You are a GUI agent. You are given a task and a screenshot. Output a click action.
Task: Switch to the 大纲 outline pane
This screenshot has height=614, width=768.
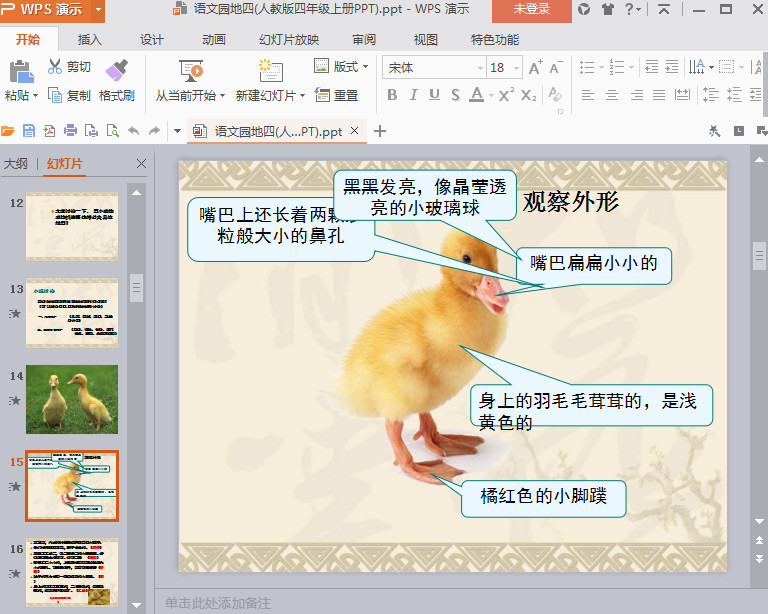click(16, 164)
